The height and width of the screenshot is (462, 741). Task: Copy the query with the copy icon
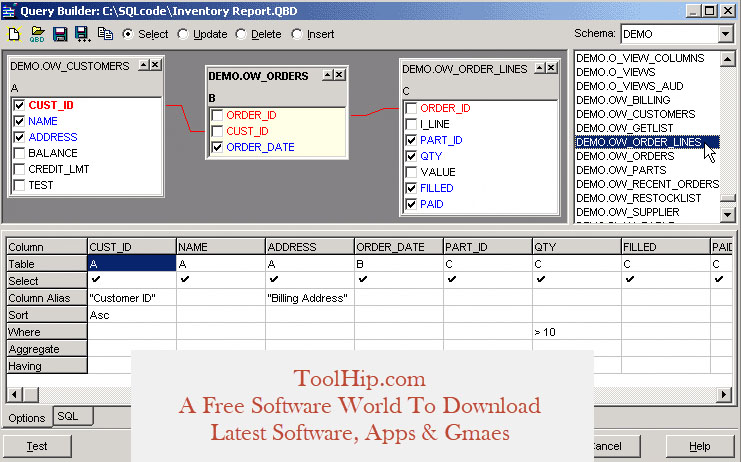pos(105,34)
